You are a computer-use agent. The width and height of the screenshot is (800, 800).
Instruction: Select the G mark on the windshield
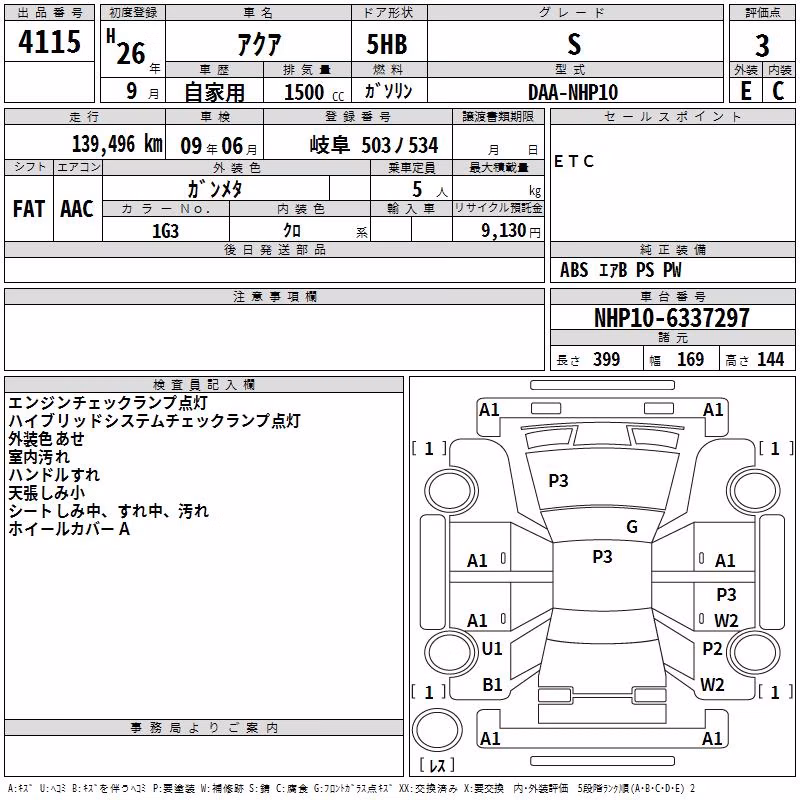[632, 527]
